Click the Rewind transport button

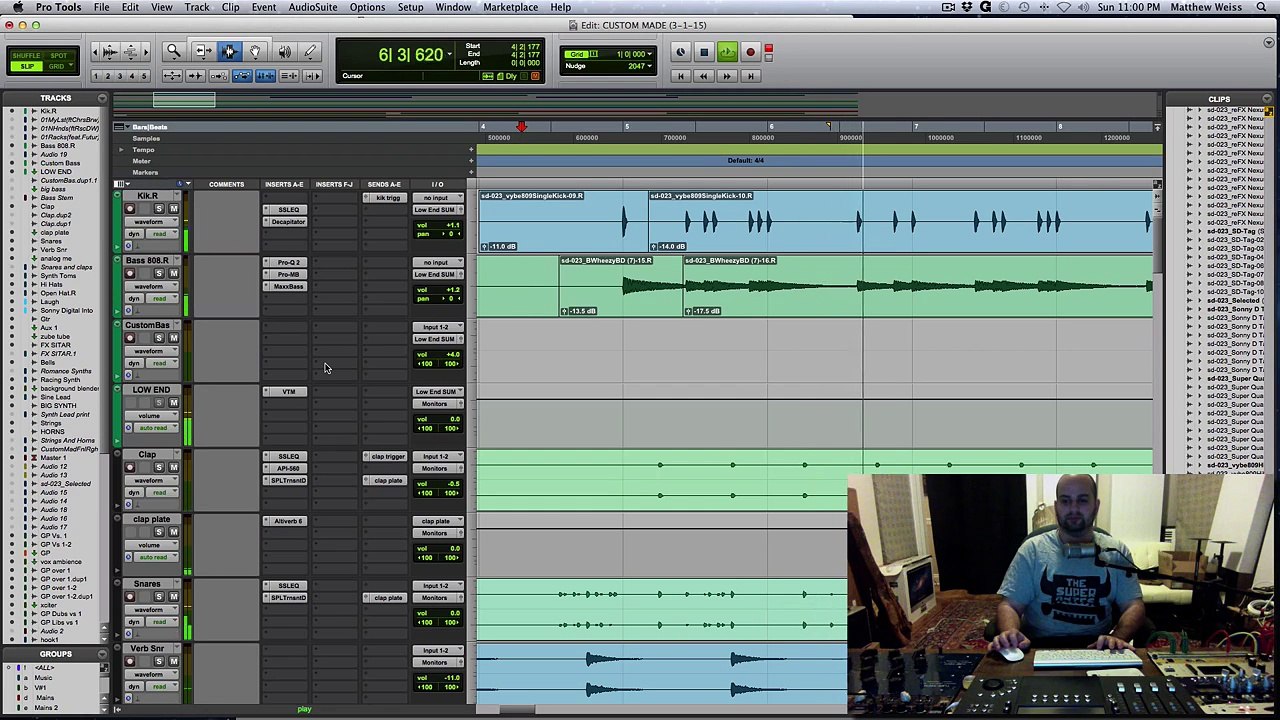[x=704, y=76]
